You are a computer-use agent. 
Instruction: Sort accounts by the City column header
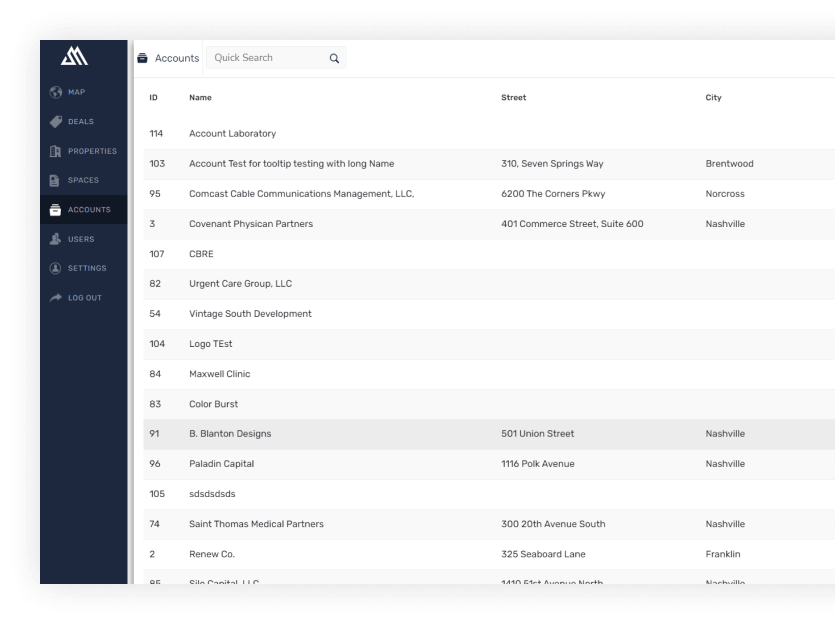[x=713, y=98]
